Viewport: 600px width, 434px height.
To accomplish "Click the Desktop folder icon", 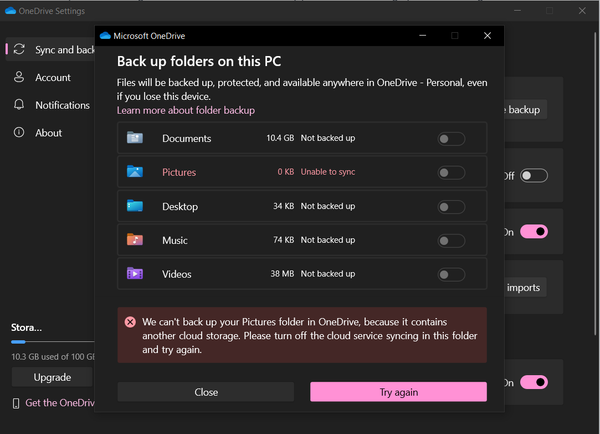I will (x=135, y=206).
